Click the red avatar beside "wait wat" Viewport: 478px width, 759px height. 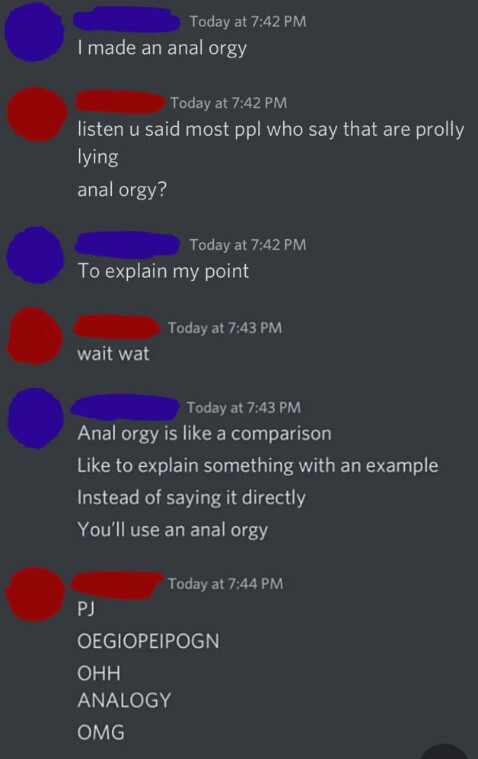(35, 336)
